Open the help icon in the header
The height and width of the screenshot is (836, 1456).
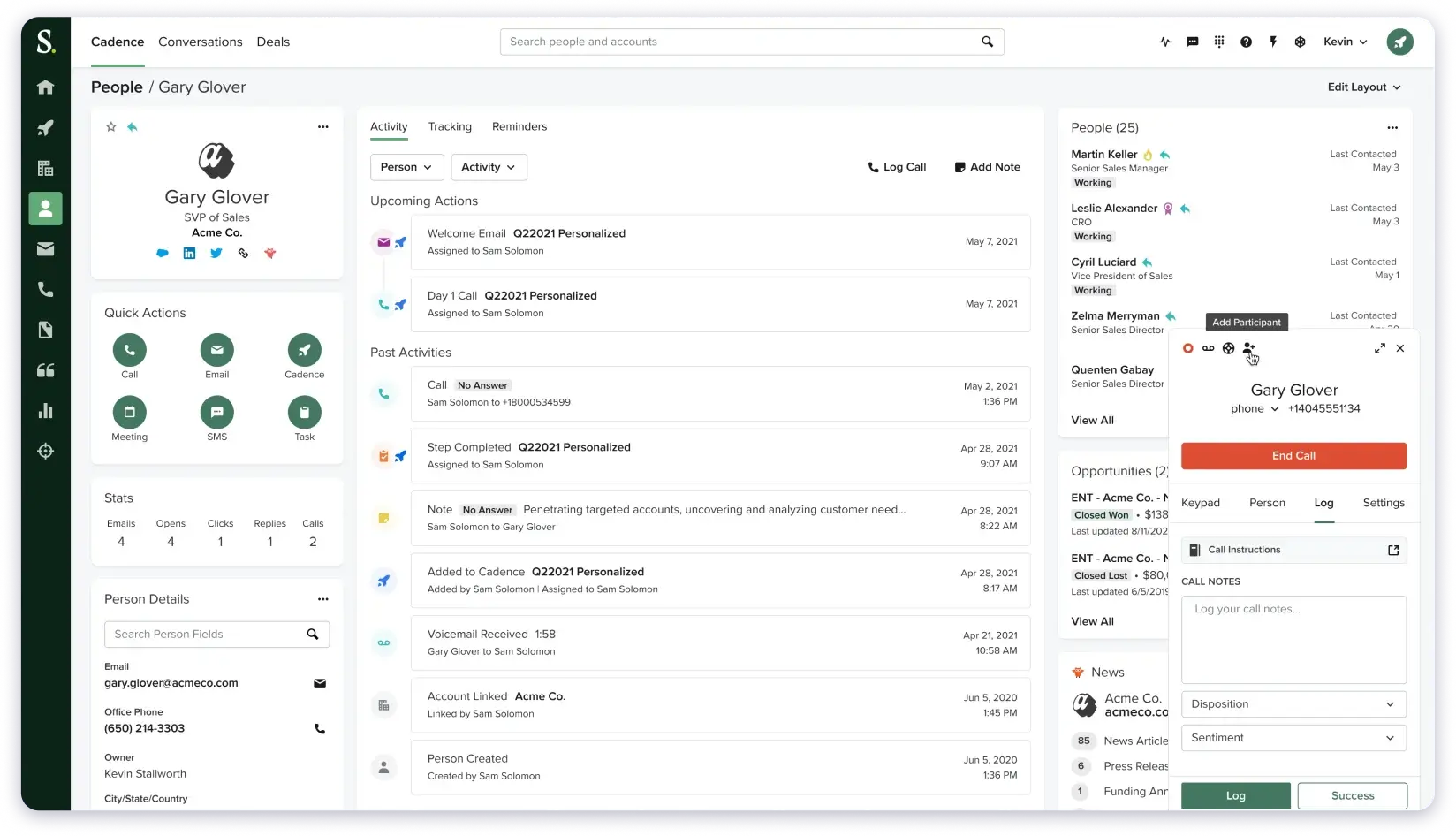click(1246, 42)
